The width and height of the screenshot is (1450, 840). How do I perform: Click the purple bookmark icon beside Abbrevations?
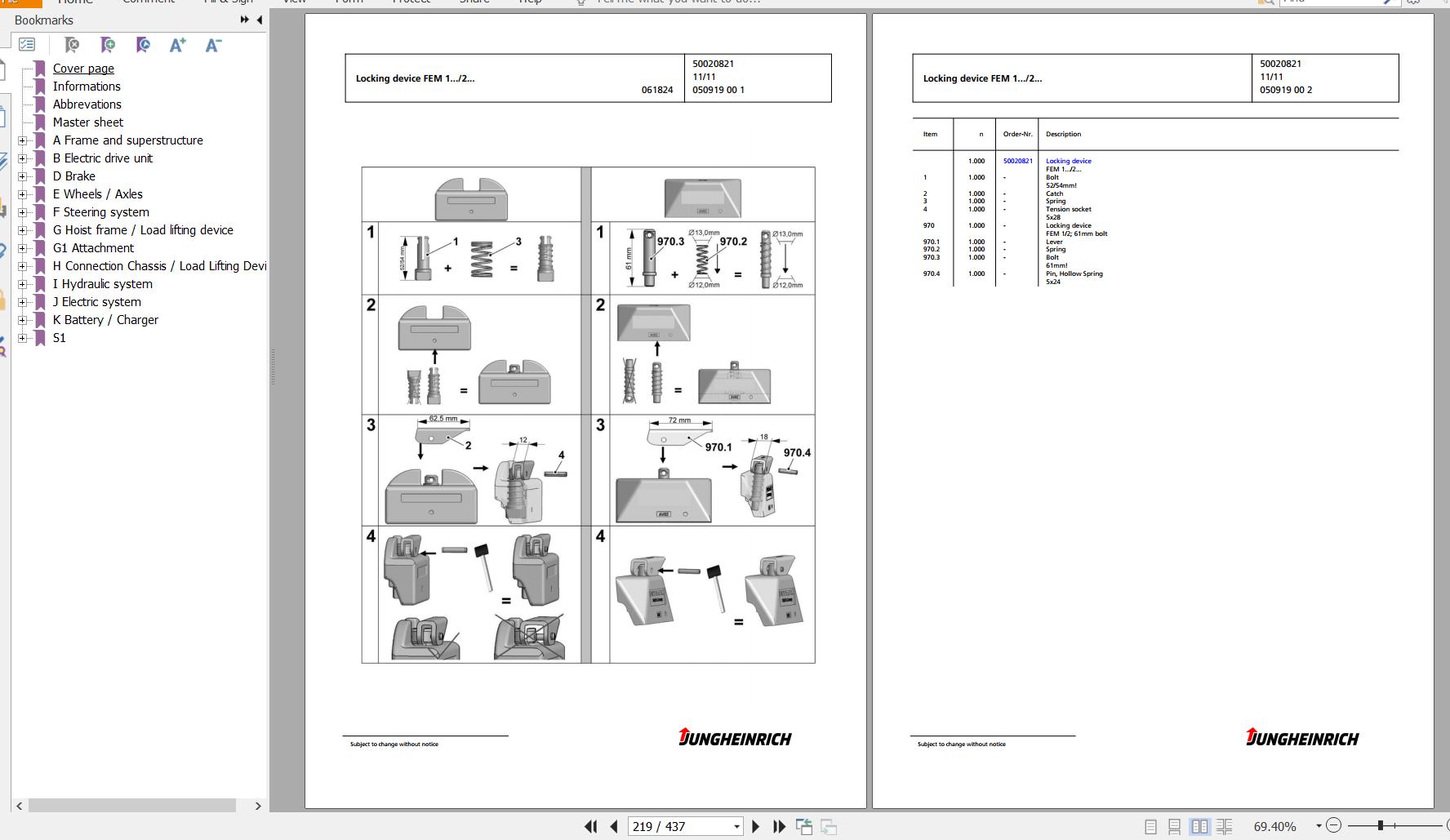40,104
